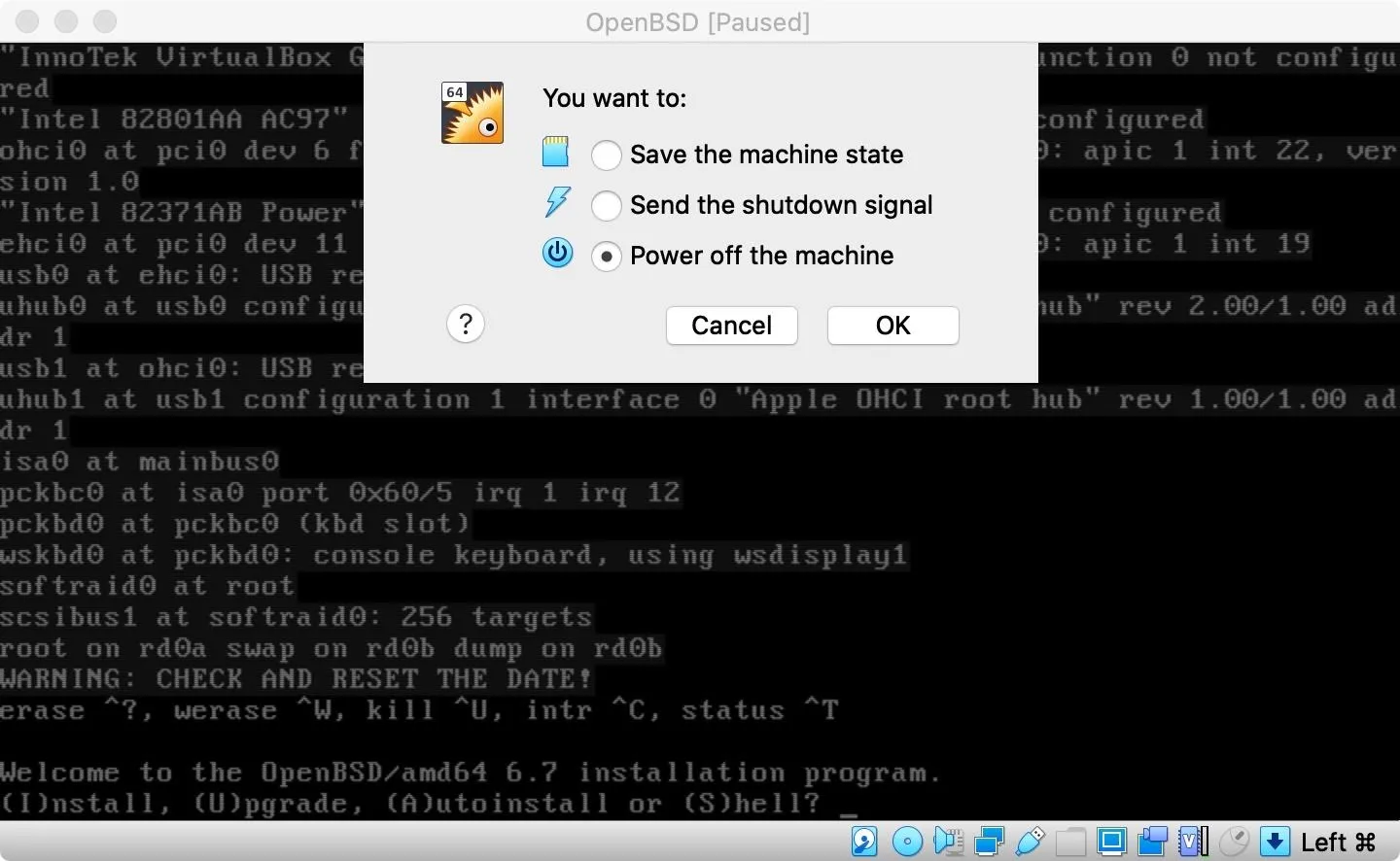Click the 'WARNING: CHECK AND RESET THE DATE!' line
This screenshot has width=1400, height=861.
tap(296, 679)
